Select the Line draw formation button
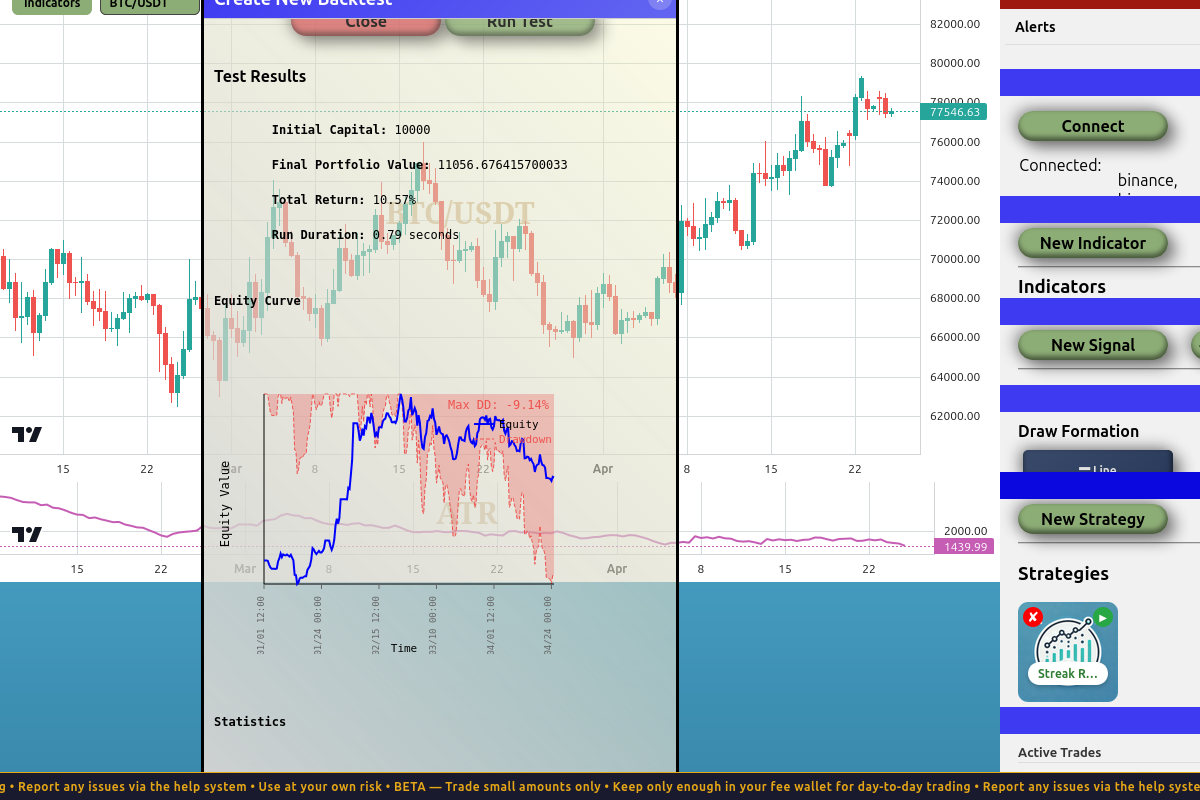This screenshot has width=1200, height=800. click(x=1098, y=461)
